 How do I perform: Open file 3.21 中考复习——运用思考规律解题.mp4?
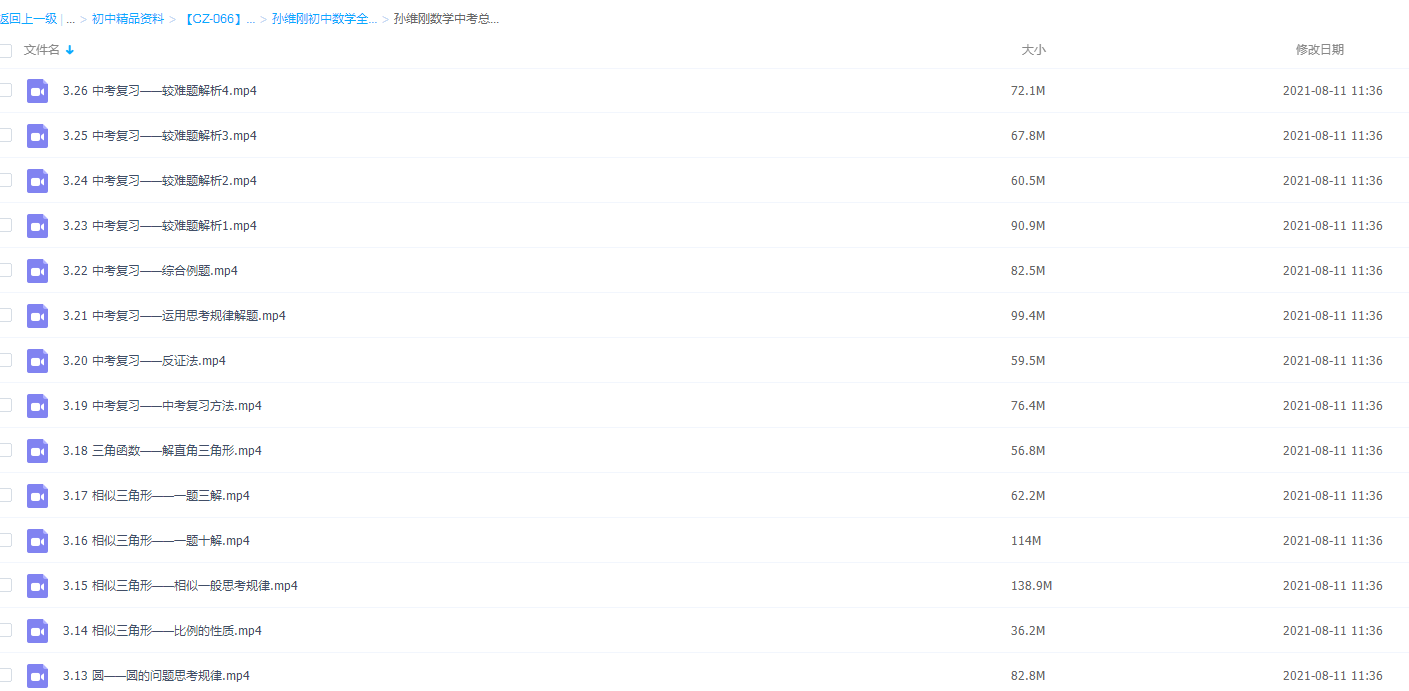point(174,316)
